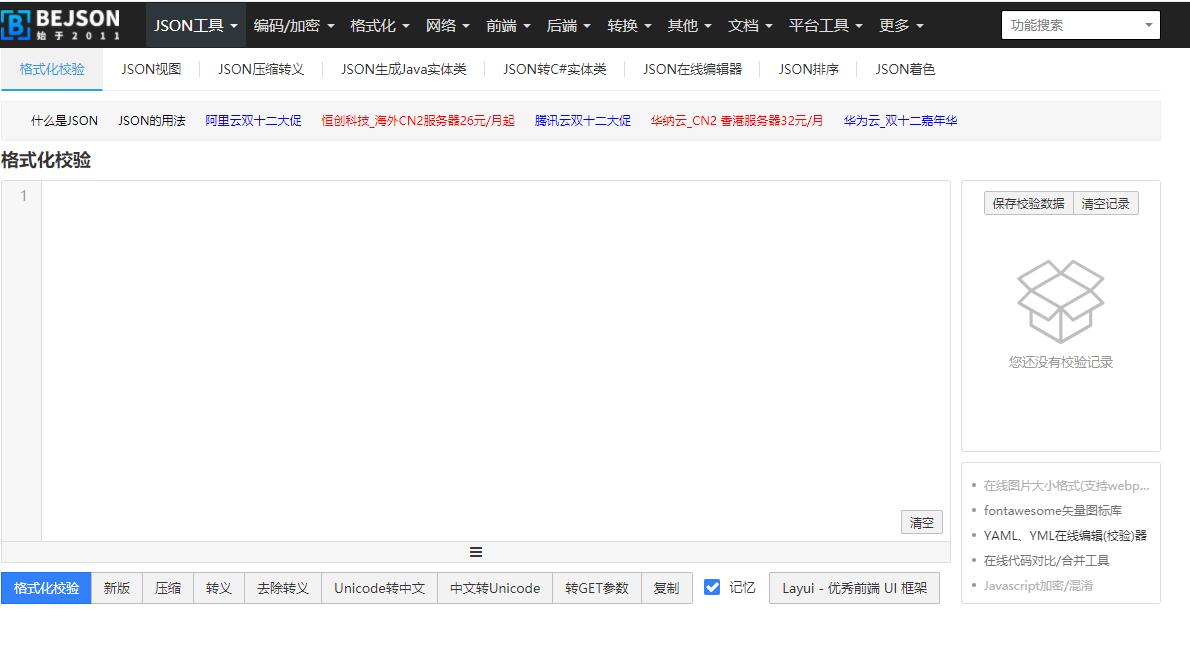Open the 更多 navigation menu
This screenshot has width=1190, height=657.
coord(901,25)
